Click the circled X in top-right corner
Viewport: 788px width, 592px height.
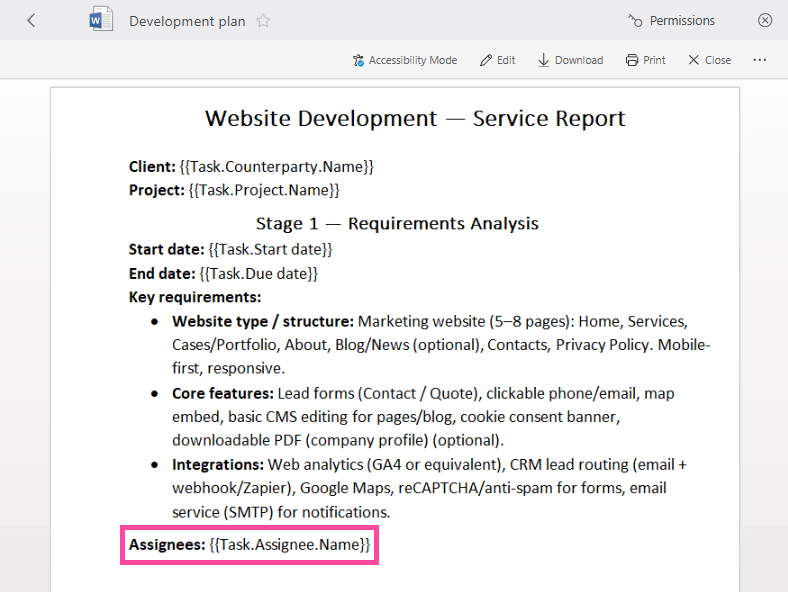coord(765,20)
